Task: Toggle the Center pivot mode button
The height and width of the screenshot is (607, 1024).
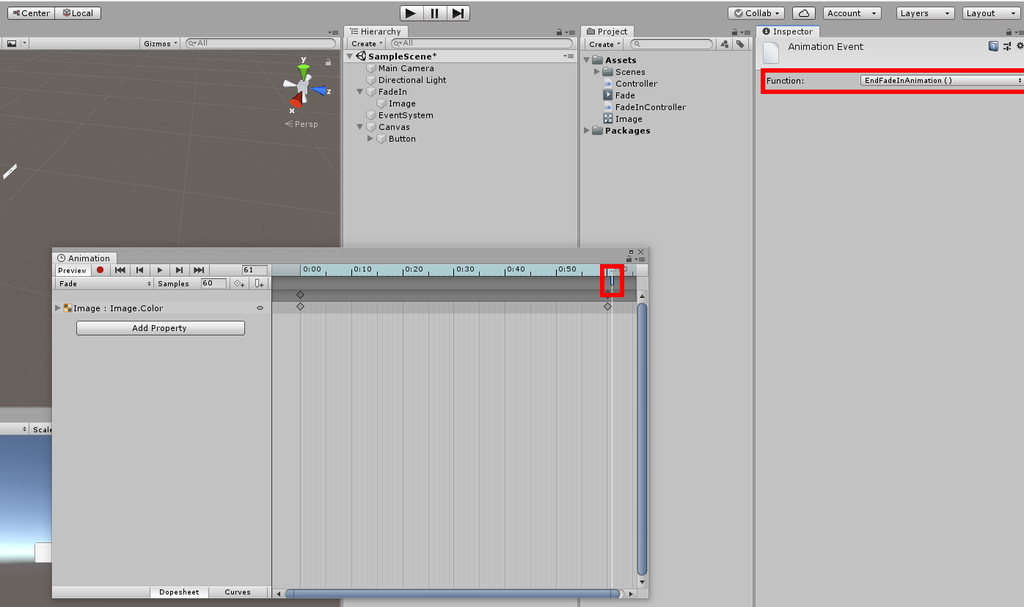Action: click(x=31, y=13)
